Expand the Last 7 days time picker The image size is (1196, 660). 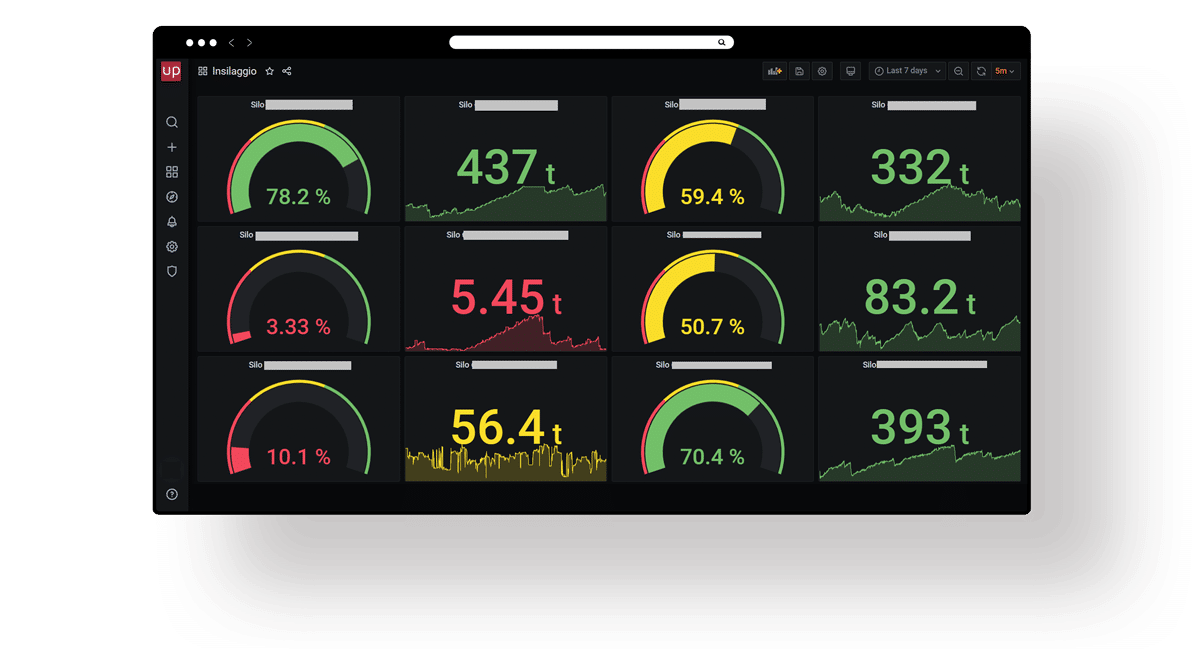click(907, 71)
